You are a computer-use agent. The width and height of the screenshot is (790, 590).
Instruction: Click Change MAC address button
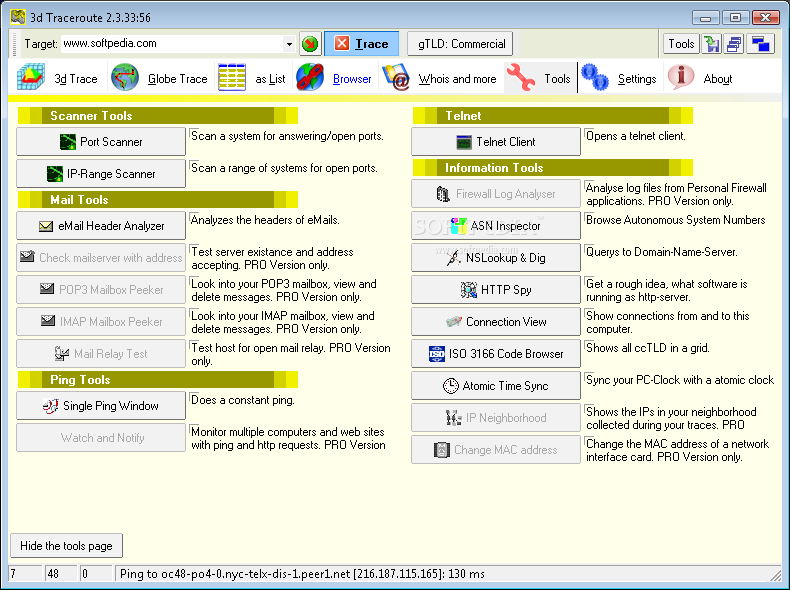[496, 449]
